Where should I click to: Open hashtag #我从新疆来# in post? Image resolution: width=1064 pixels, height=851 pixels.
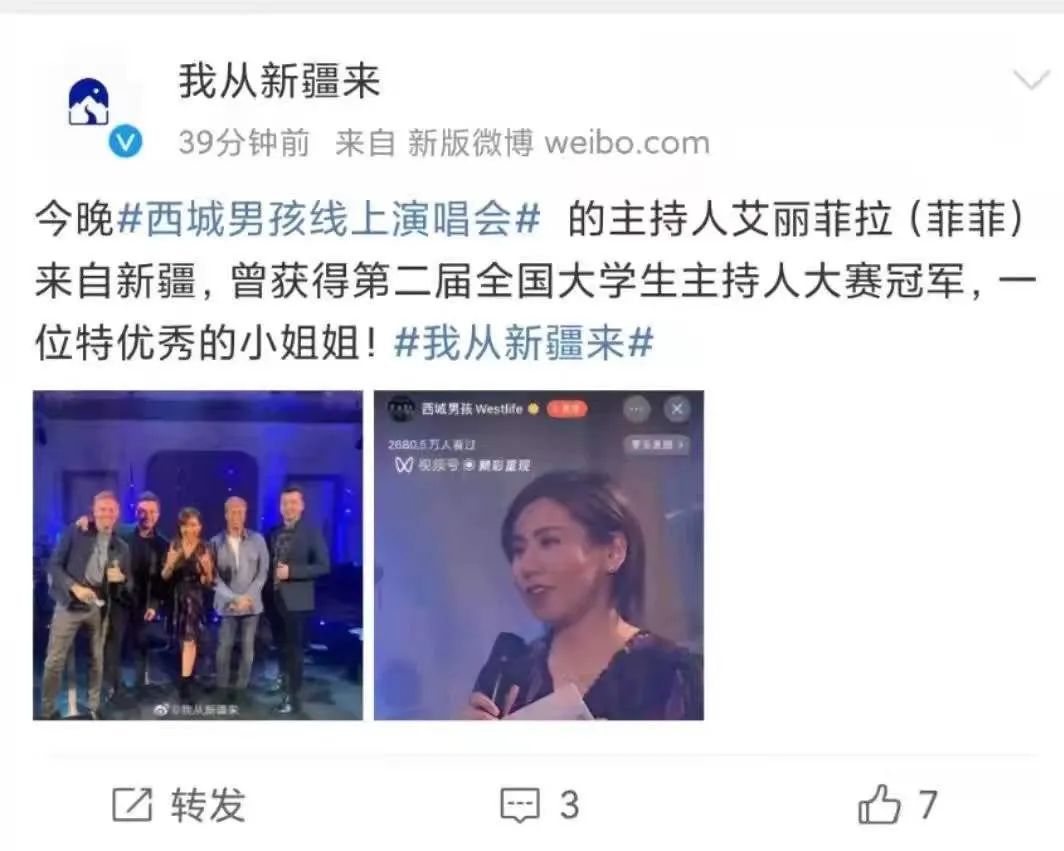click(524, 342)
